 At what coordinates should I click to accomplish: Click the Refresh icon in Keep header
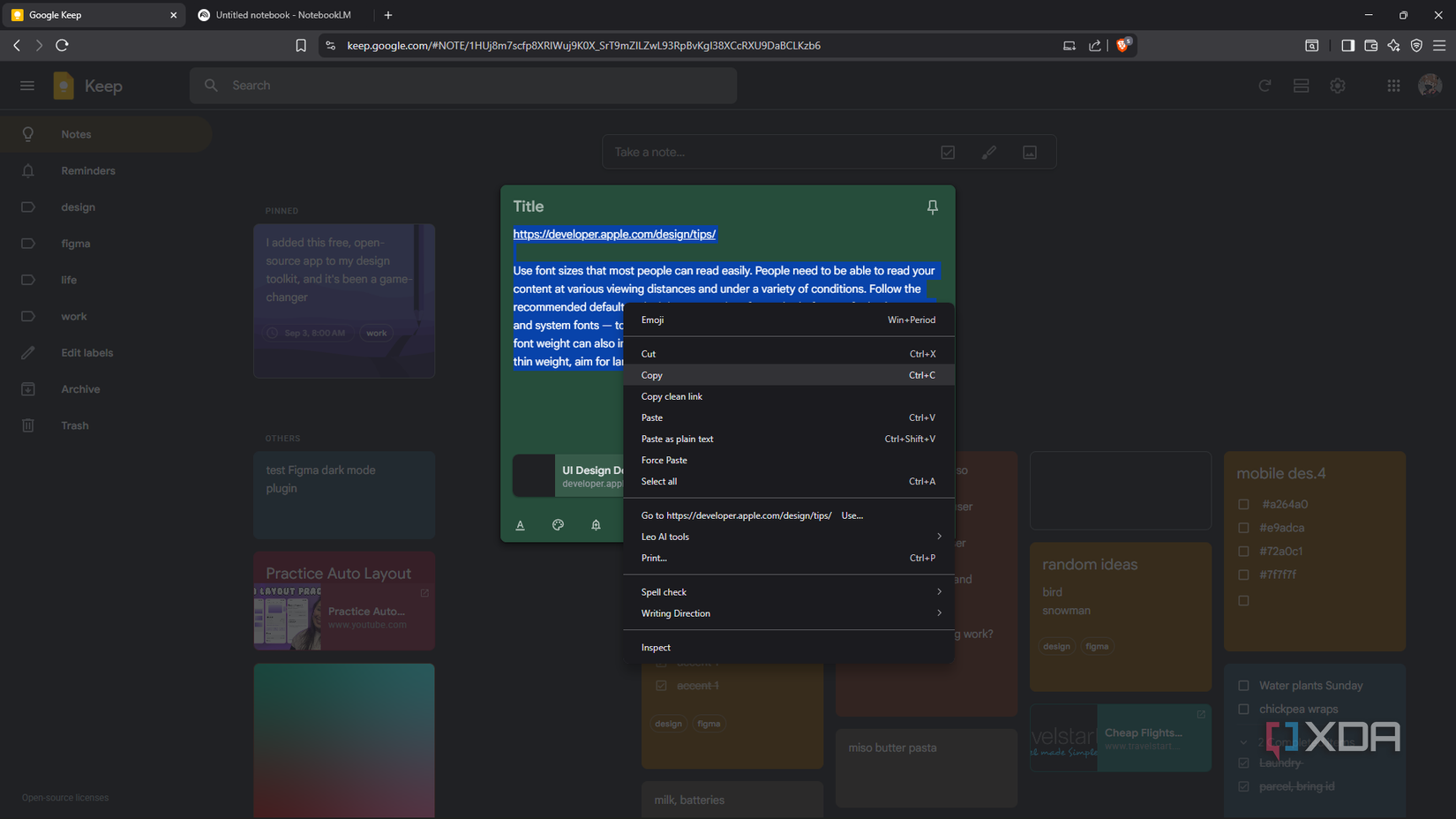[x=1265, y=86]
